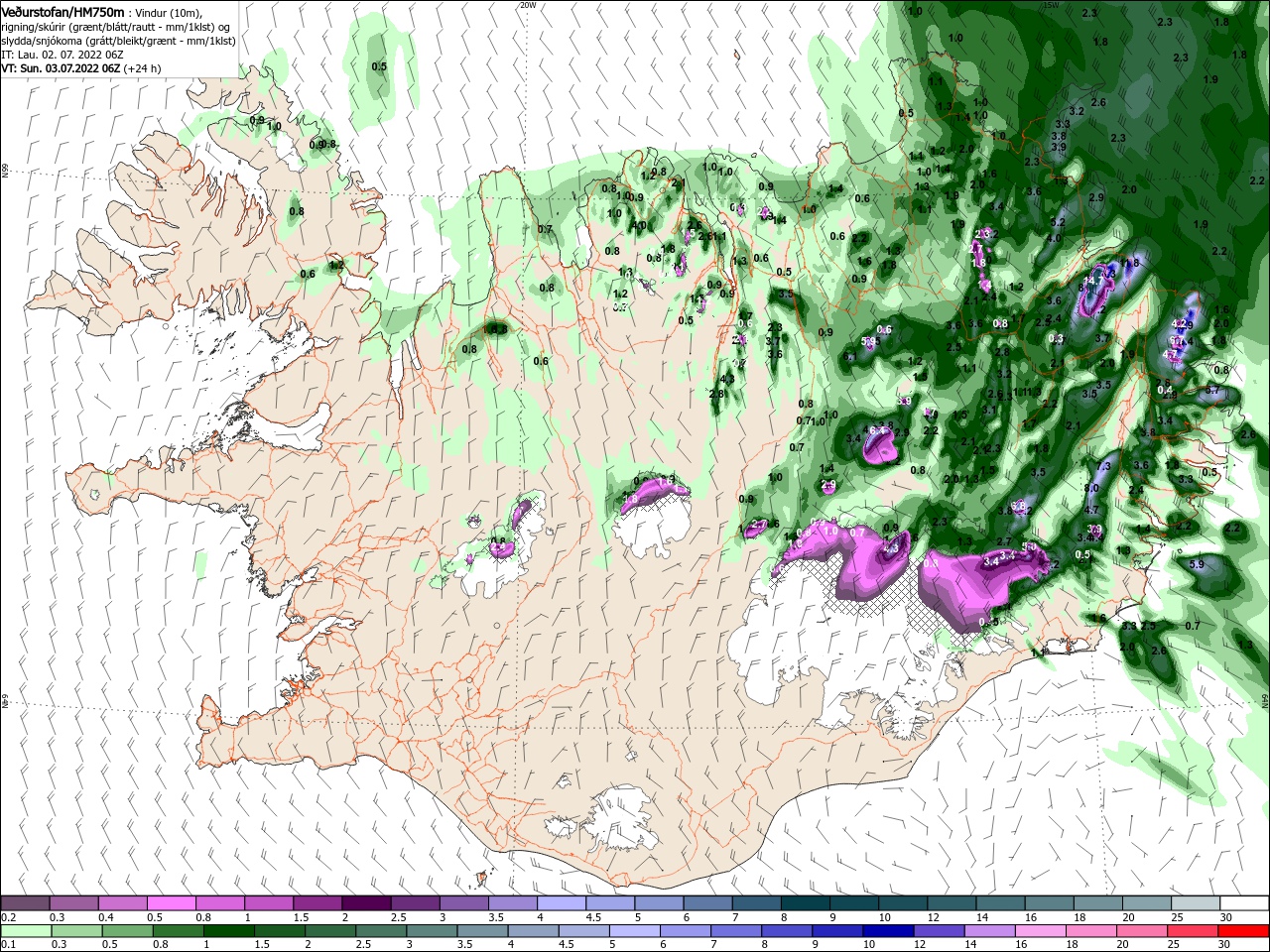Click the 20W longitude label at the top
This screenshot has width=1270, height=952.
pos(528,5)
